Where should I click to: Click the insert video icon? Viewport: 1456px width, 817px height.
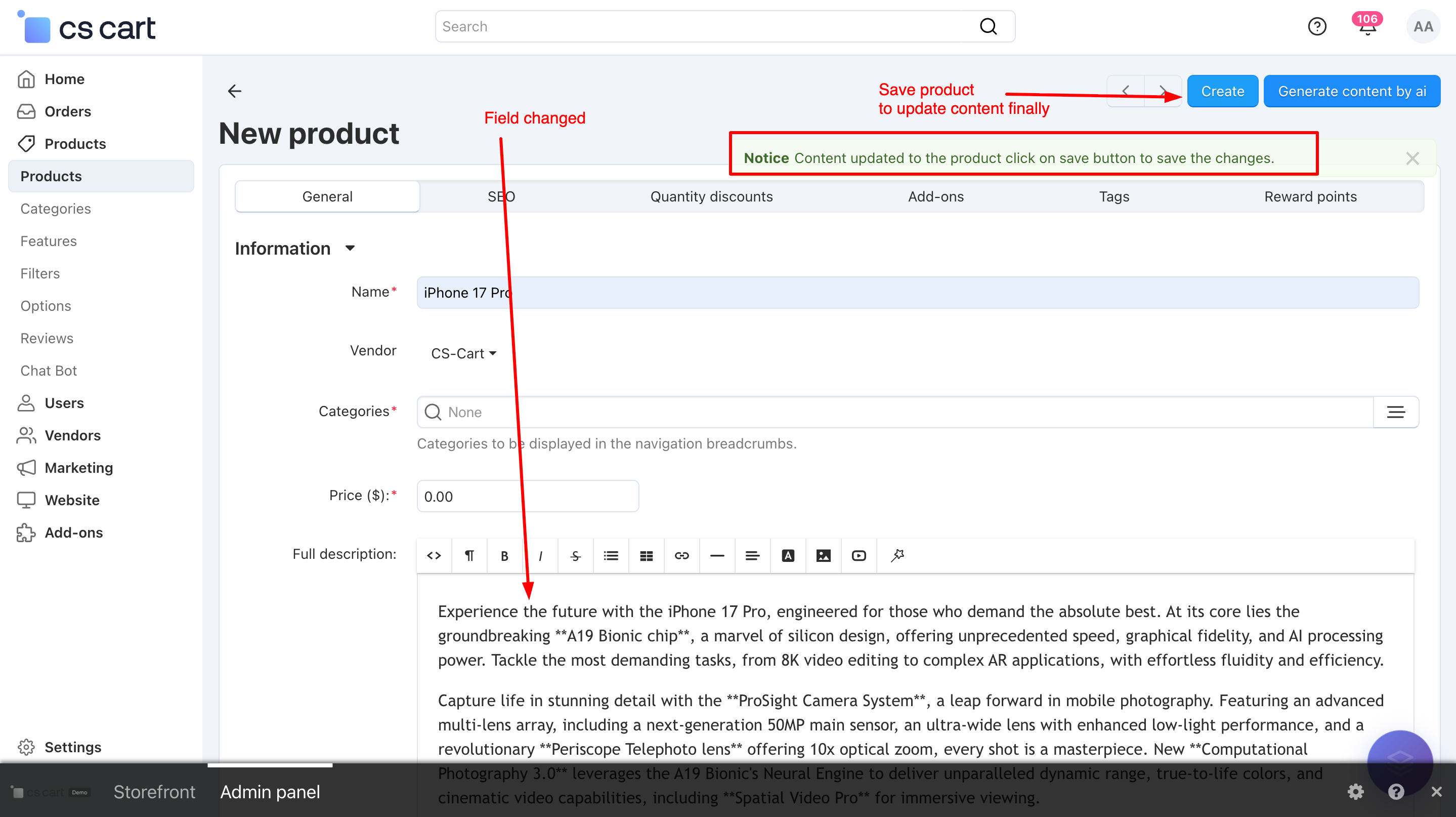(858, 555)
